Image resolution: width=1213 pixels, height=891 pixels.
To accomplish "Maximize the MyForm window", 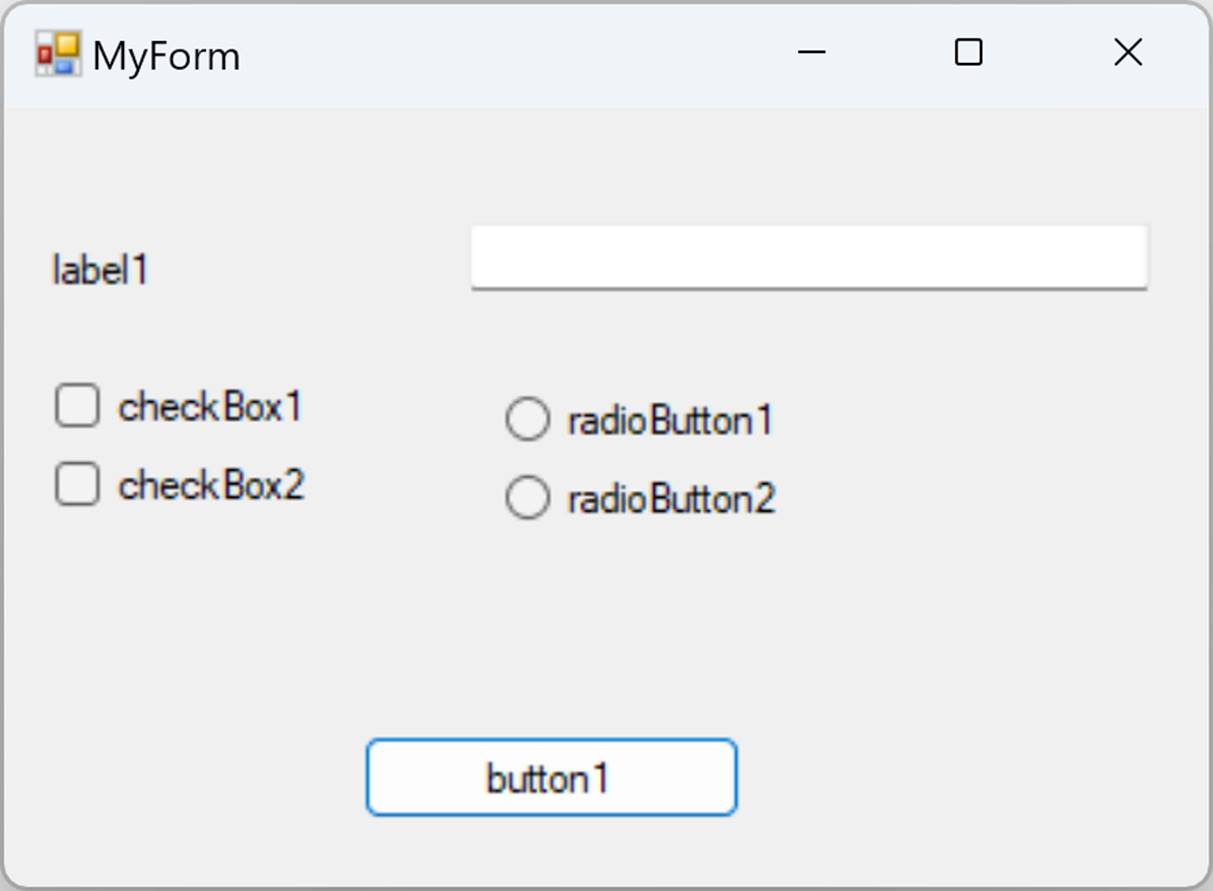I will coord(968,52).
